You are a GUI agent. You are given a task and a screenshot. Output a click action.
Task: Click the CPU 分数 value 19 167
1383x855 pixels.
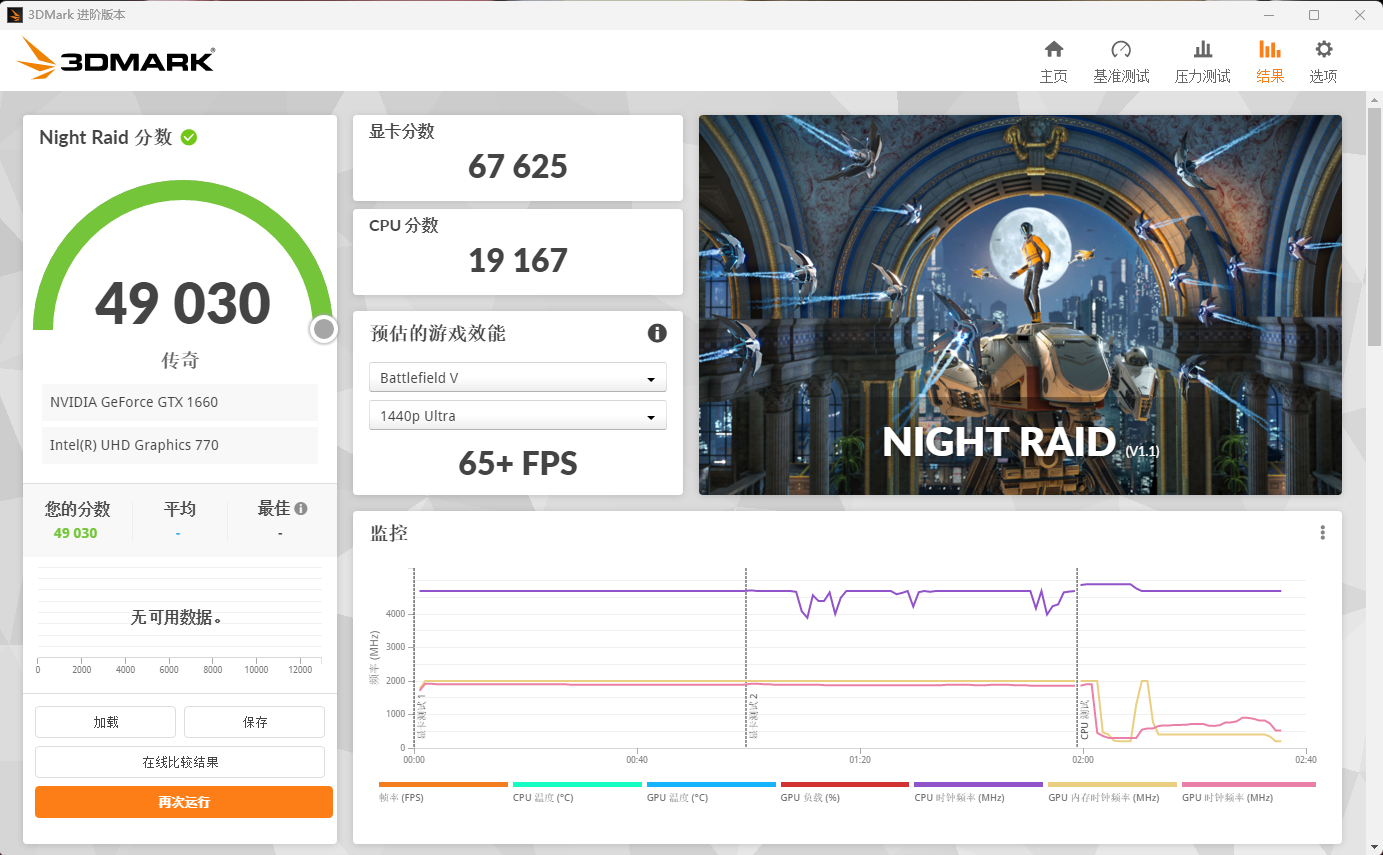pos(518,260)
